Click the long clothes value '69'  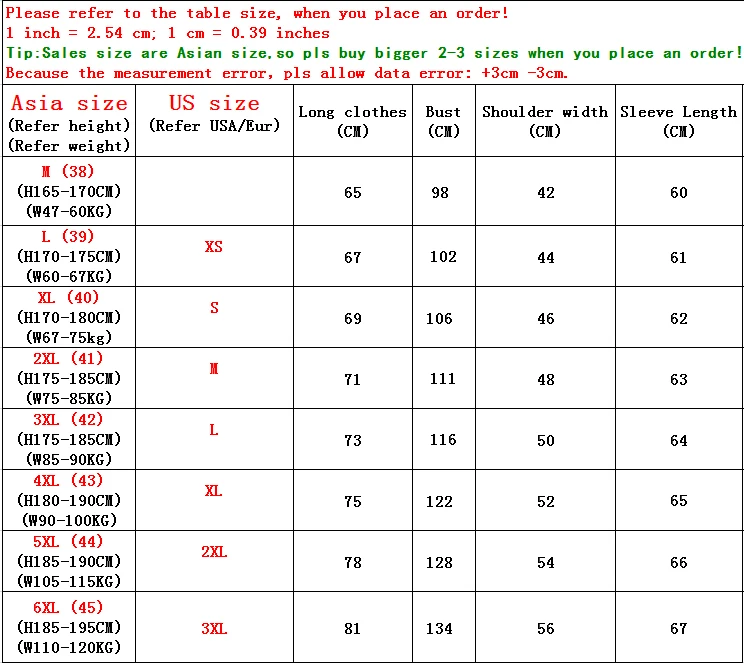pyautogui.click(x=353, y=318)
